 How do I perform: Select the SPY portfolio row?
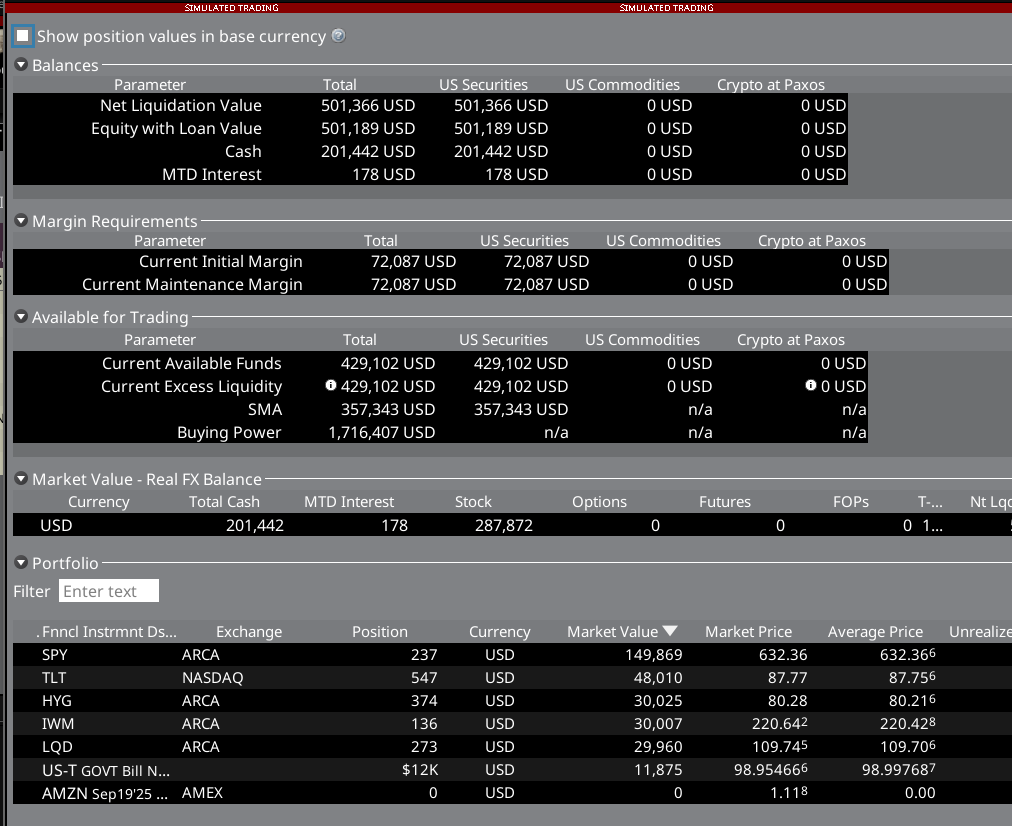pyautogui.click(x=512, y=654)
